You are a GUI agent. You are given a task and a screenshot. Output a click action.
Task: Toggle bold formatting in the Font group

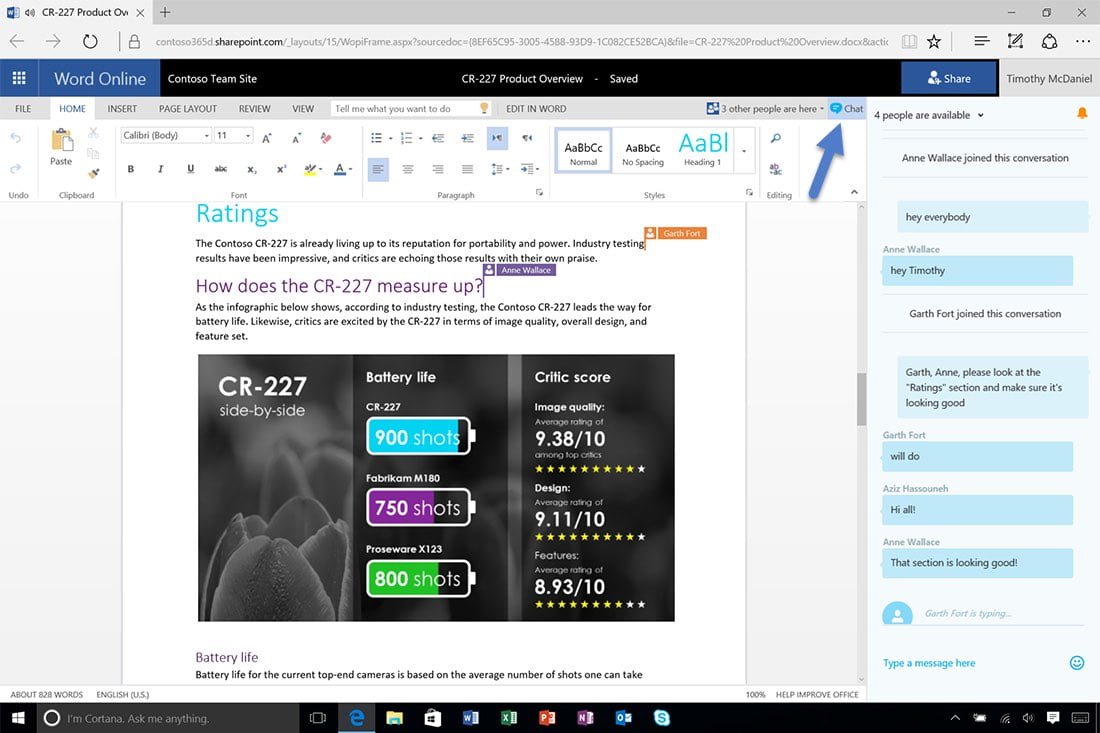(x=131, y=169)
